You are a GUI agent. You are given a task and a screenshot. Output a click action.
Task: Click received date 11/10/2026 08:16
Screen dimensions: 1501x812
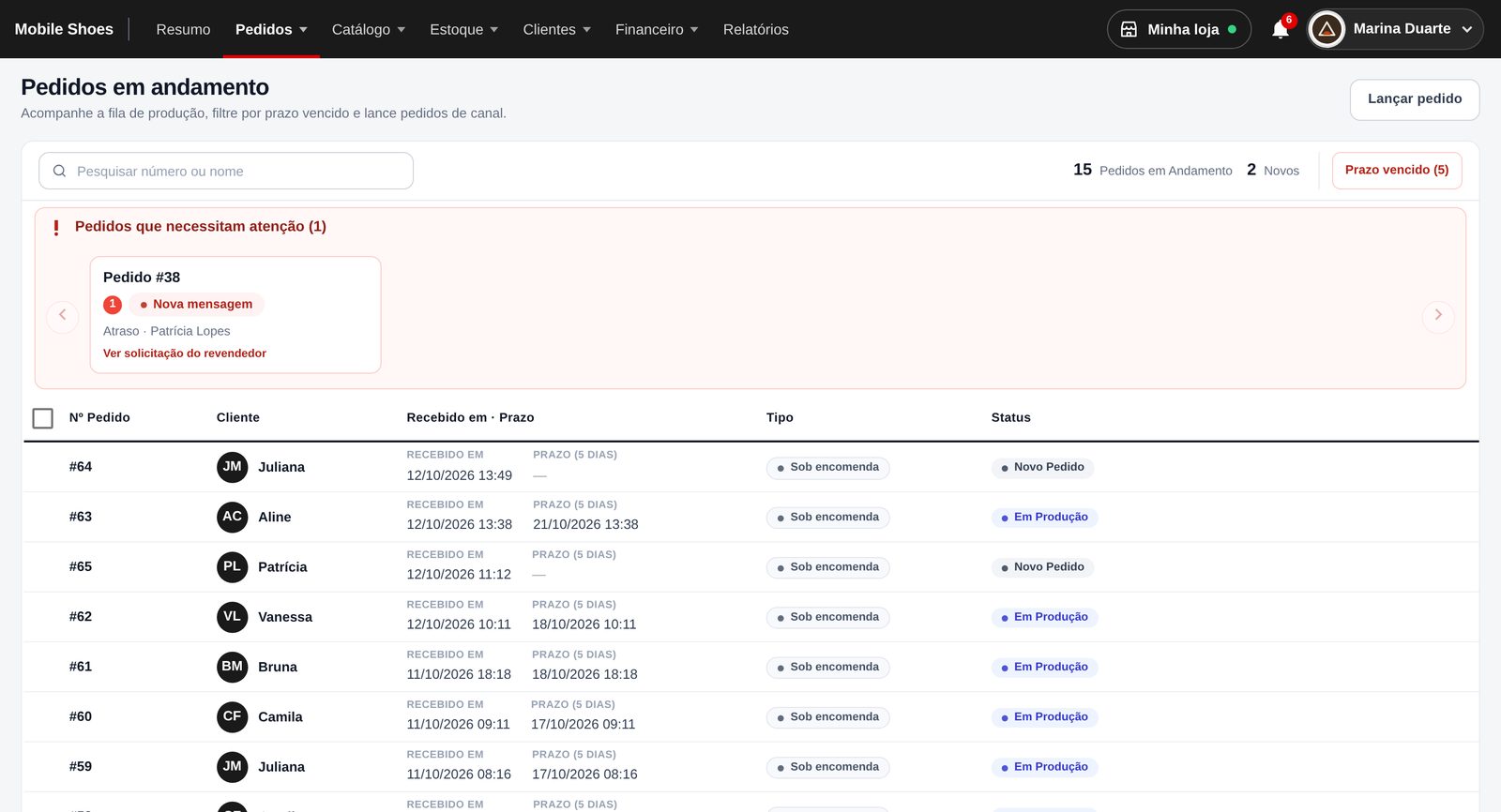(459, 774)
